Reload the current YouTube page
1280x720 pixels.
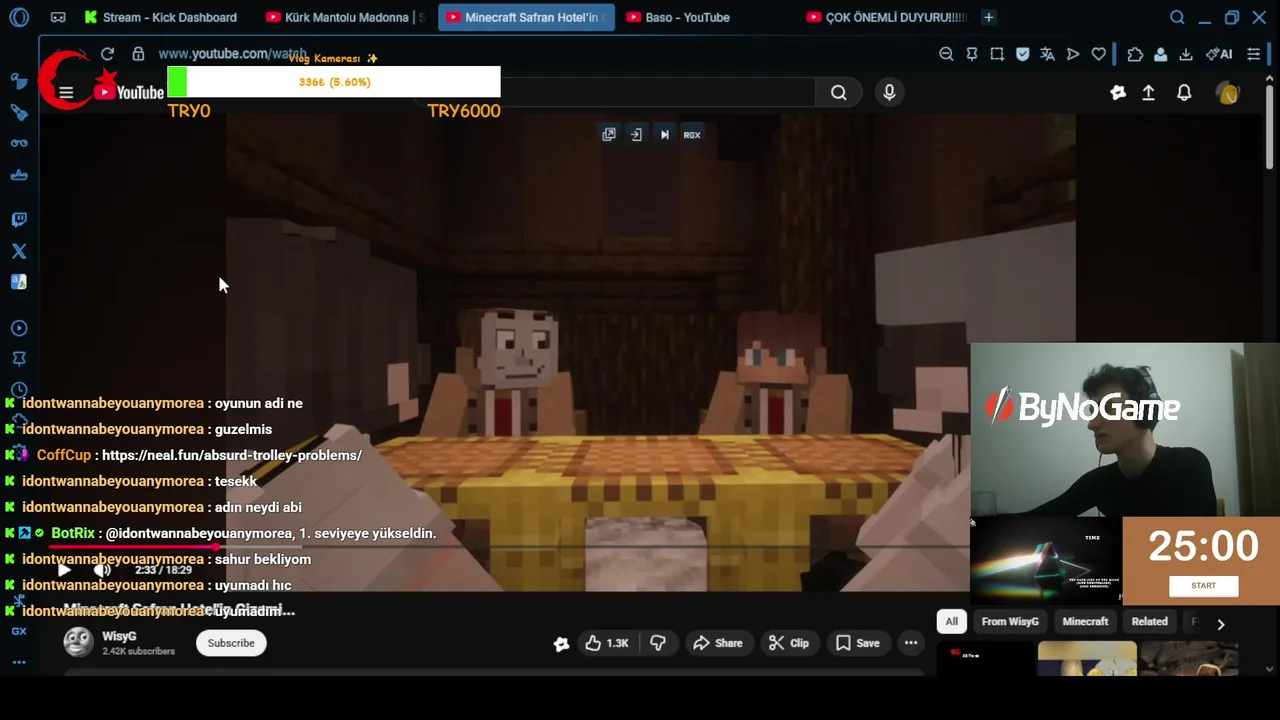pyautogui.click(x=107, y=54)
